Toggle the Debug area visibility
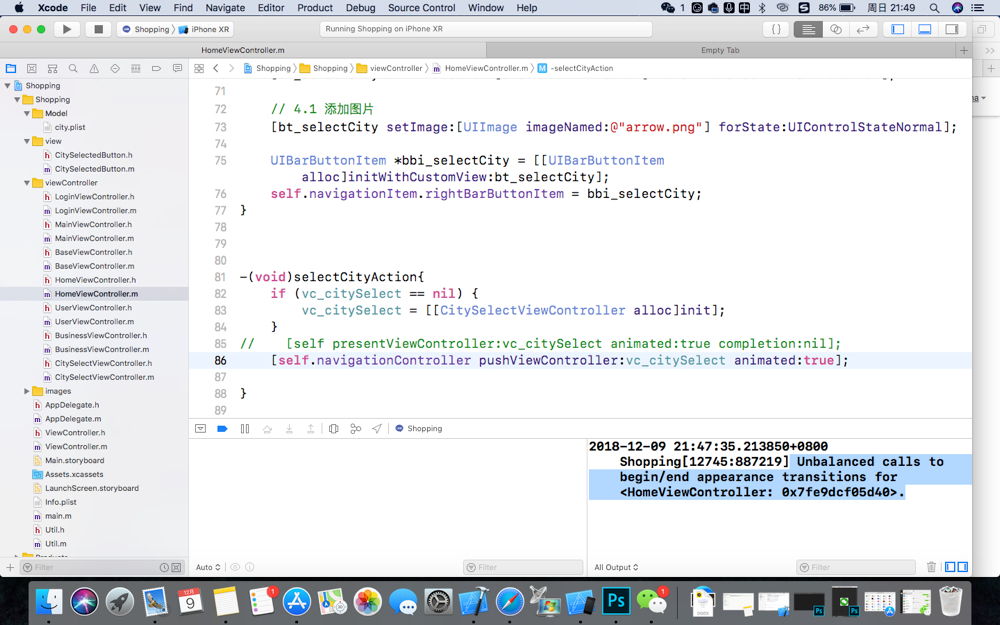The height and width of the screenshot is (625, 1000). coord(924,29)
